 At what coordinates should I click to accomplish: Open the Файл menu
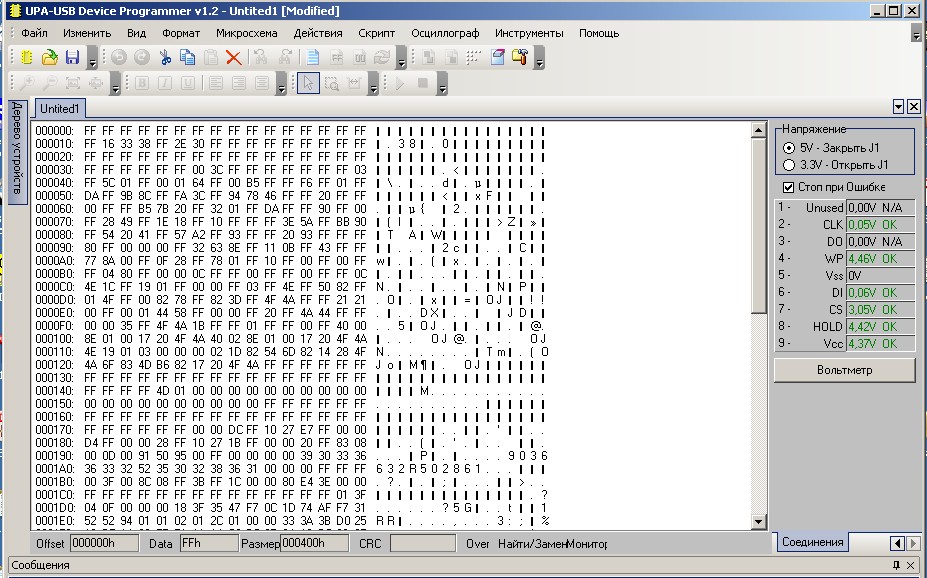pos(34,33)
